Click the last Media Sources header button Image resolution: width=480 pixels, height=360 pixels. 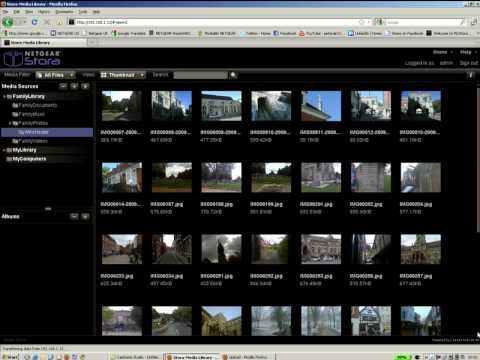pos(85,86)
